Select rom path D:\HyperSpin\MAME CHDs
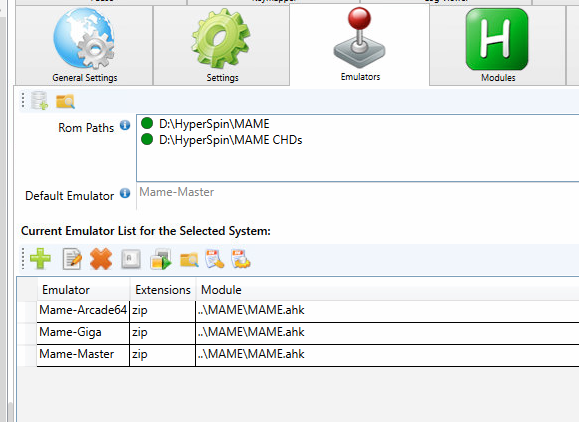579x422 pixels. [230, 140]
